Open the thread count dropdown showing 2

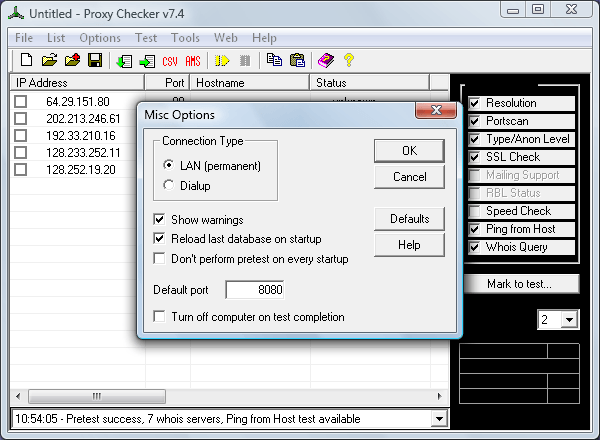click(570, 320)
